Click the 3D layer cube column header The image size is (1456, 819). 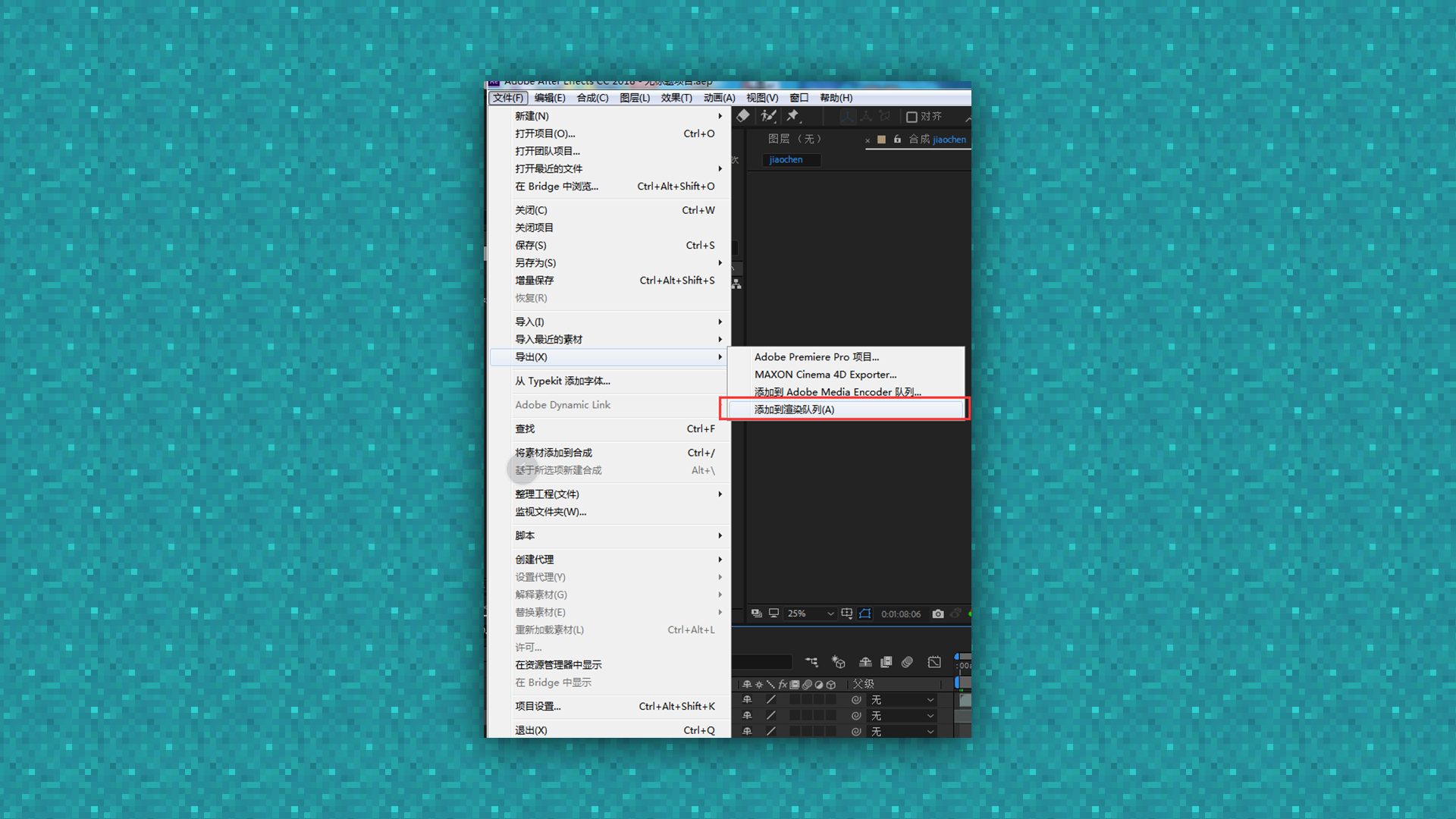(x=831, y=684)
